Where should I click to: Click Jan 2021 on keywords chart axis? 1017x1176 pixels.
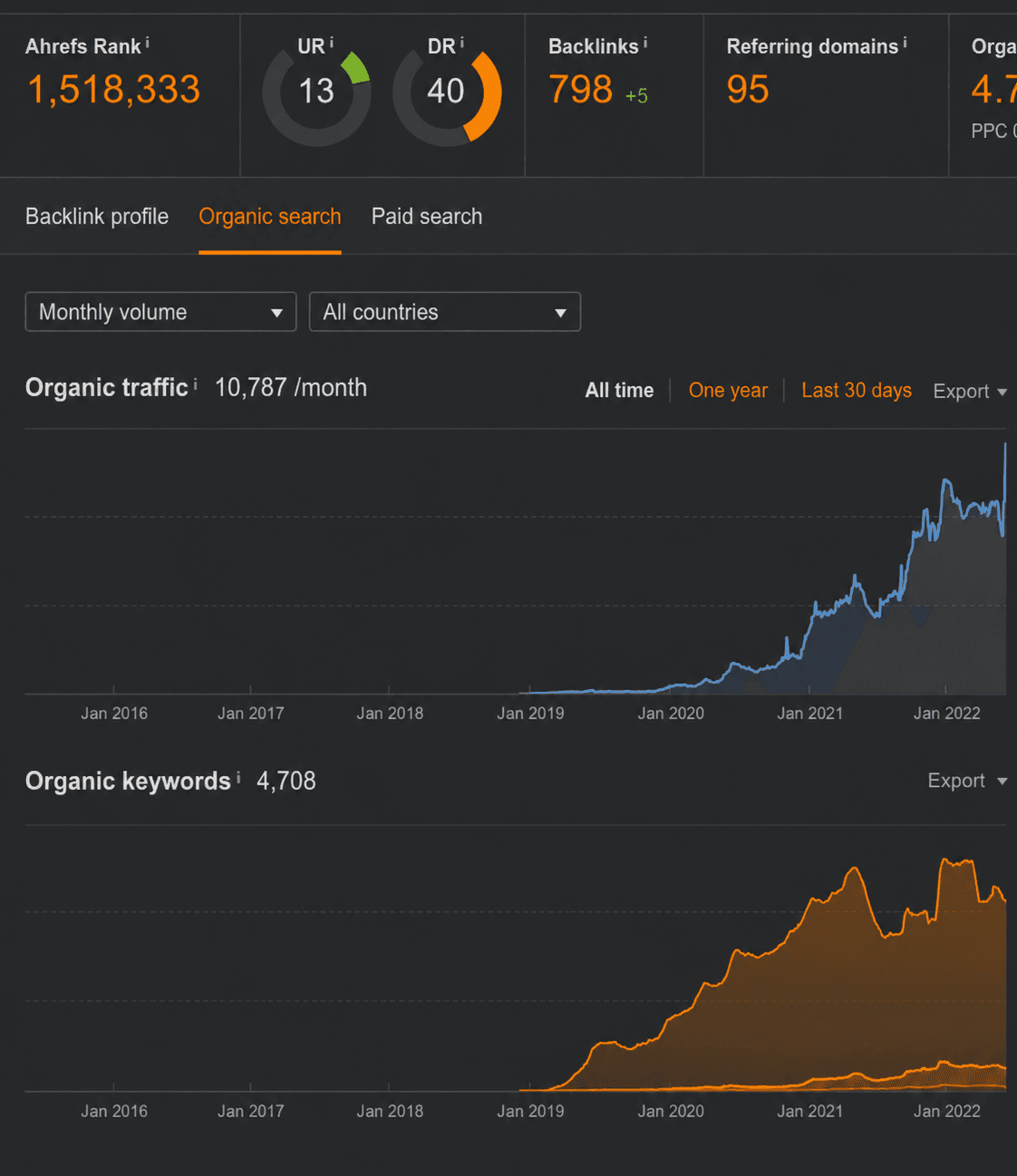point(809,1112)
